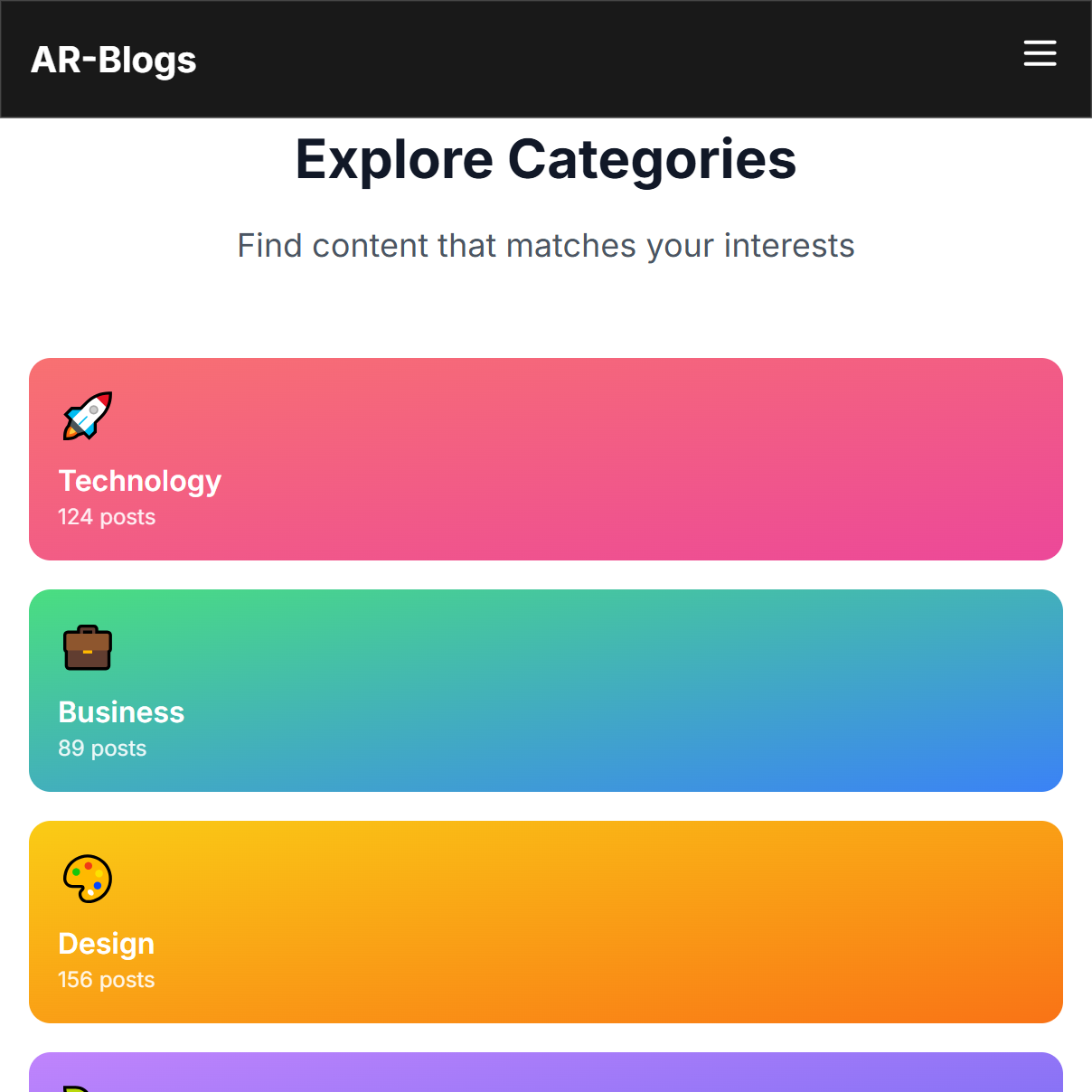This screenshot has width=1092, height=1092.
Task: Open the hamburger navigation menu
Action: [1040, 53]
